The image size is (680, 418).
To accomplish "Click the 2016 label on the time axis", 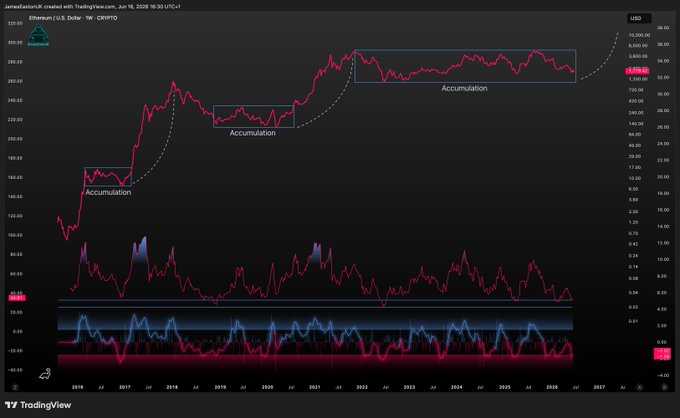I will 77,387.
